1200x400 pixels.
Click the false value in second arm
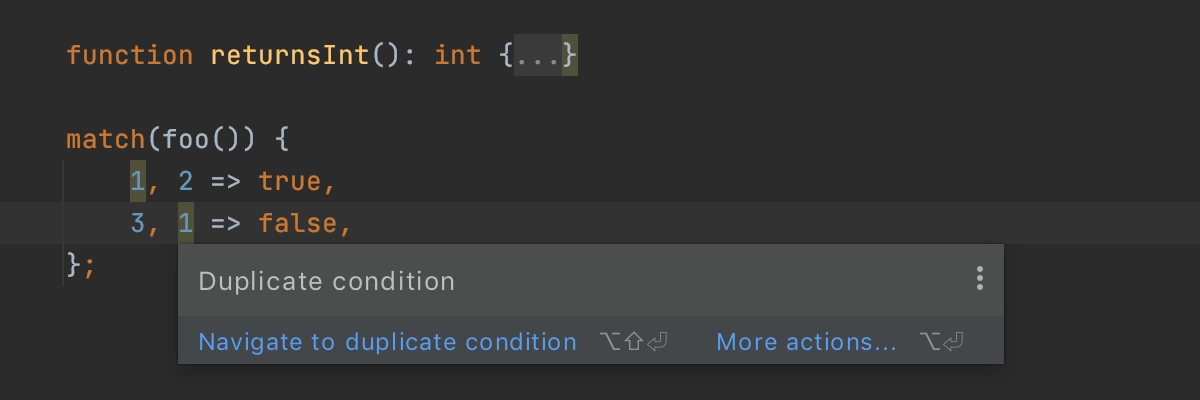coord(298,223)
